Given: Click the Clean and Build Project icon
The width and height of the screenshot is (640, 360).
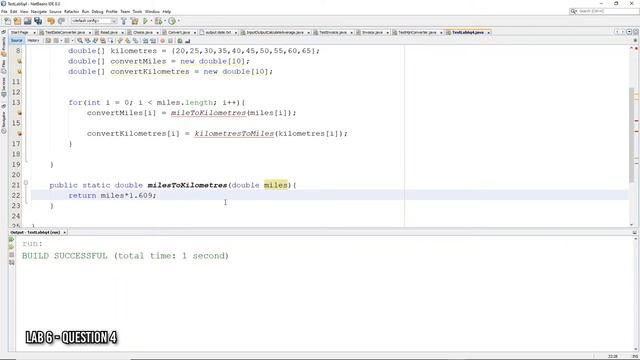Looking at the screenshot, I should (x=134, y=21).
